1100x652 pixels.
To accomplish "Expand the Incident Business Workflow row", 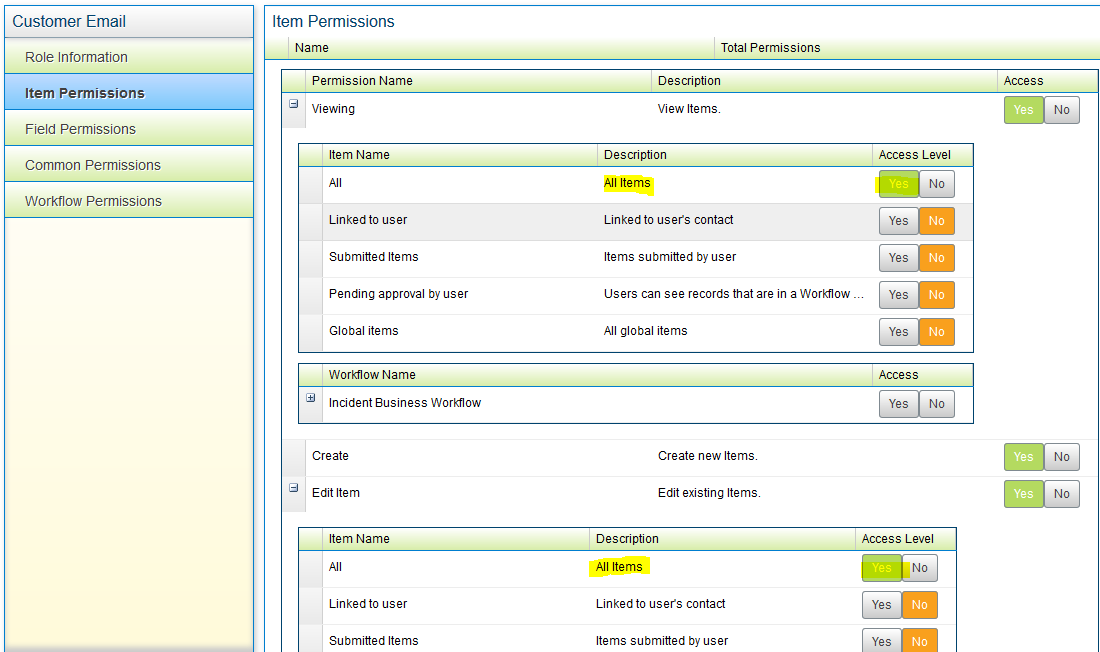I will tap(311, 398).
